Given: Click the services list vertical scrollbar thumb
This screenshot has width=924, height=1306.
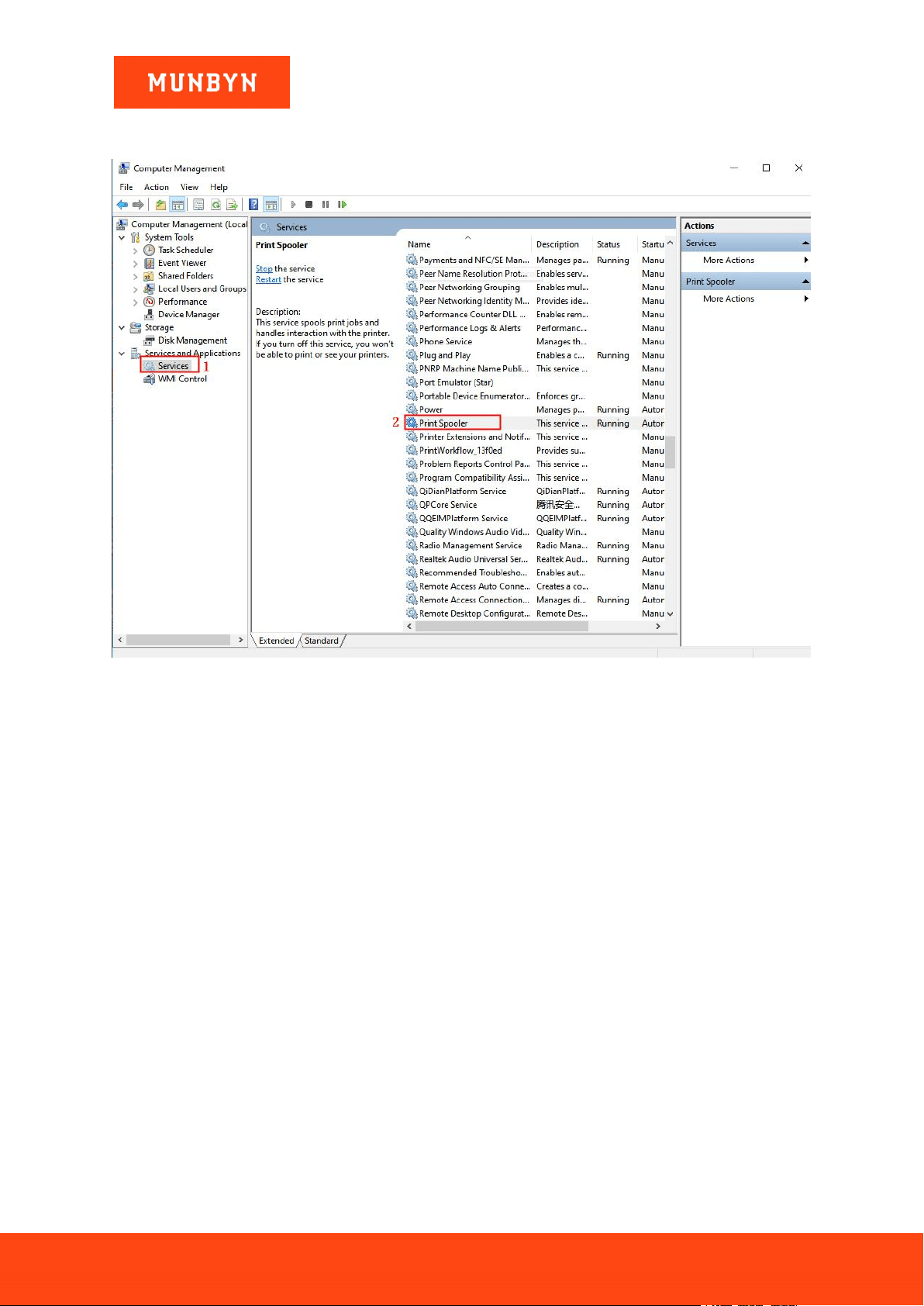Looking at the screenshot, I should pos(671,452).
